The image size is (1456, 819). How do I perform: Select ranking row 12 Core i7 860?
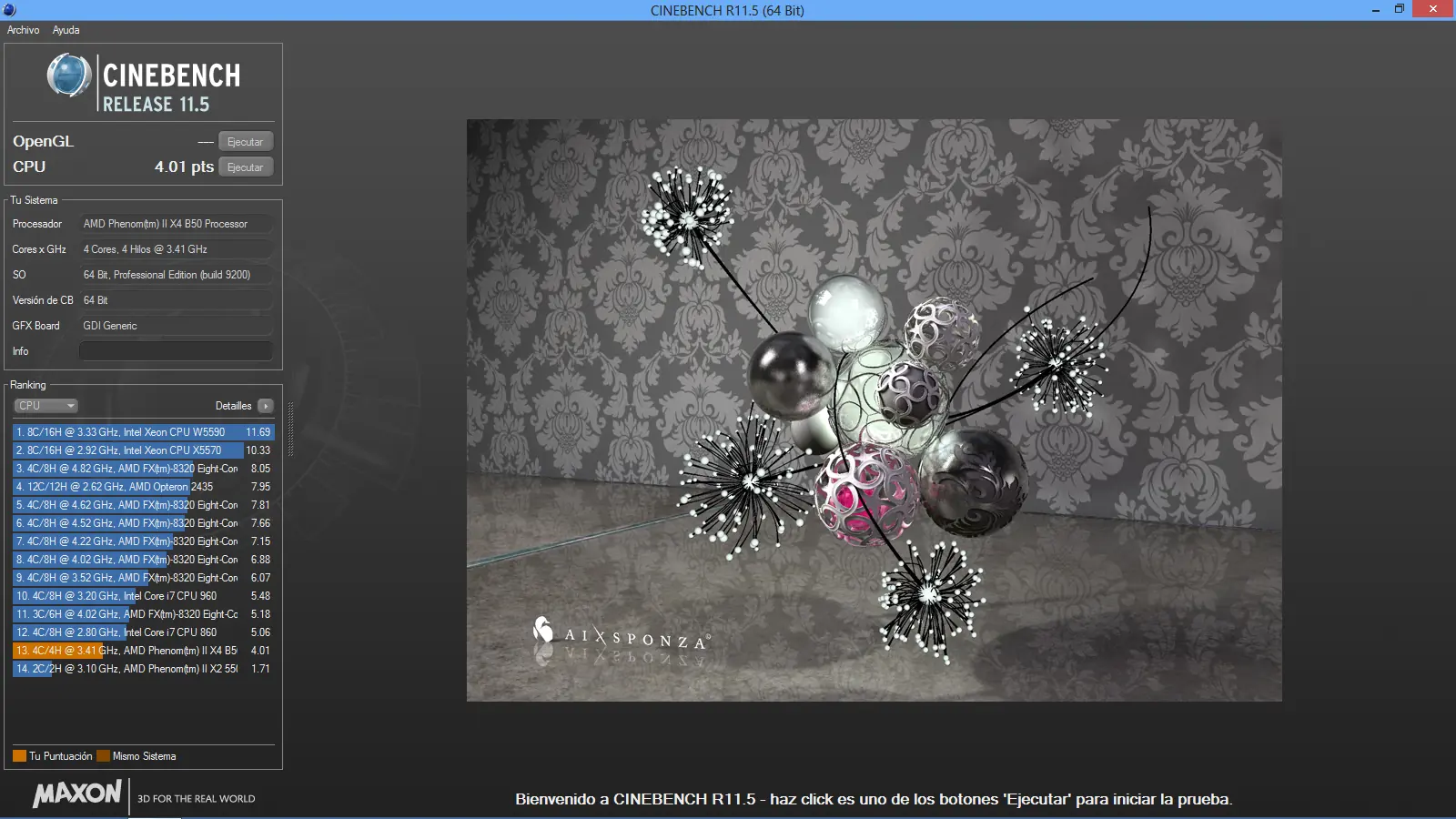[x=144, y=632]
